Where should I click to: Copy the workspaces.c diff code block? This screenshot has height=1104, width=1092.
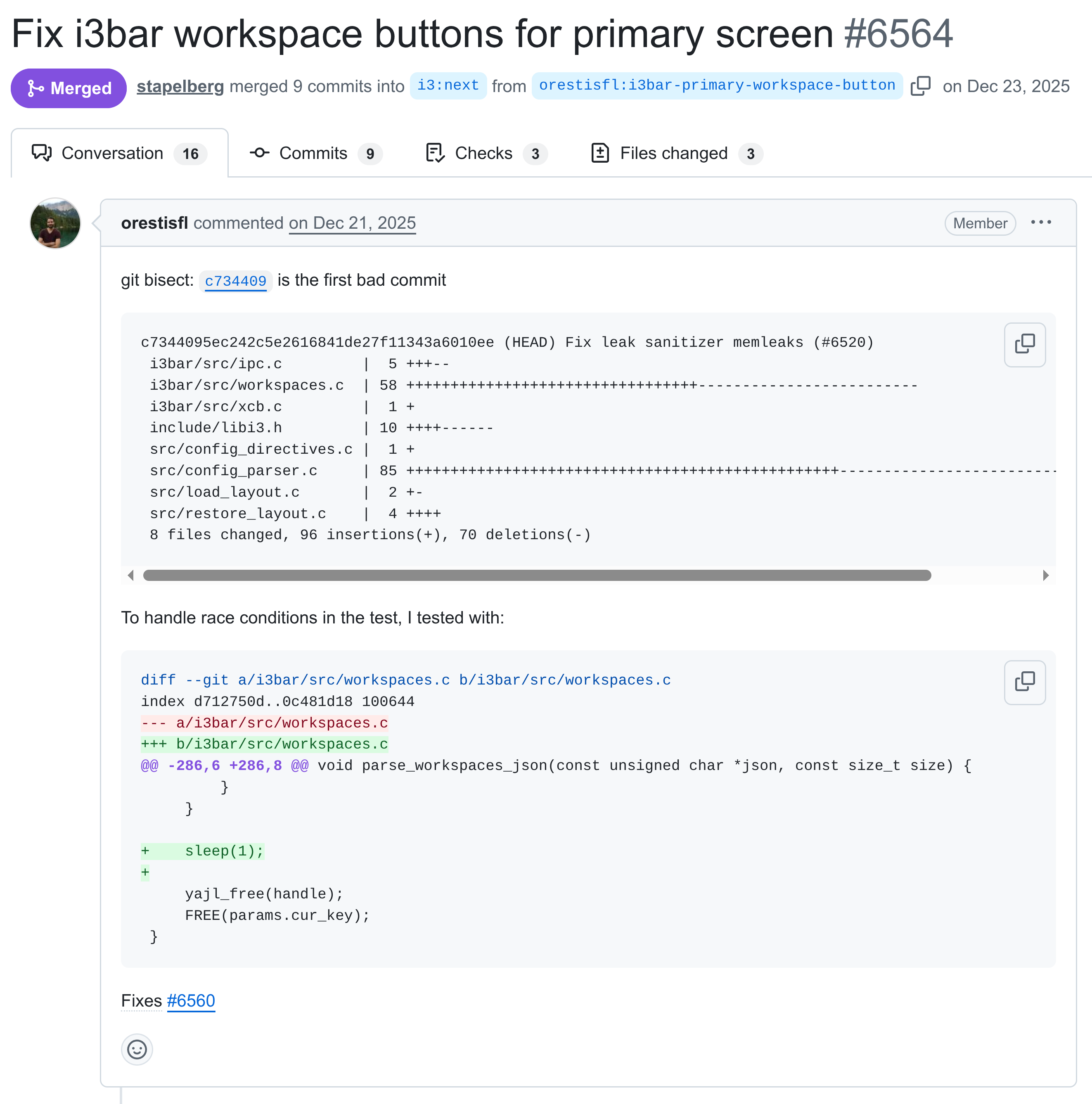pyautogui.click(x=1025, y=682)
